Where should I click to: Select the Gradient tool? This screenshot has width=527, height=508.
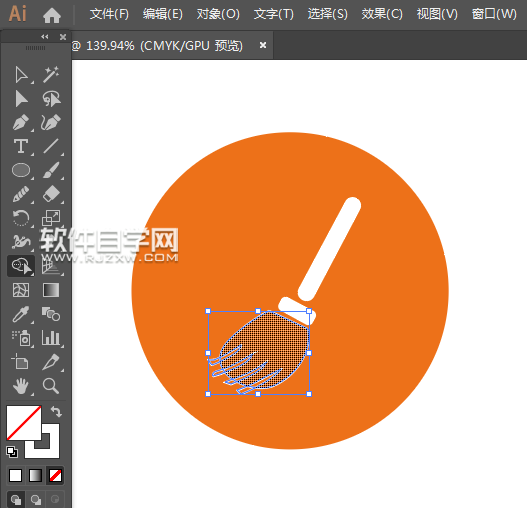pos(51,290)
